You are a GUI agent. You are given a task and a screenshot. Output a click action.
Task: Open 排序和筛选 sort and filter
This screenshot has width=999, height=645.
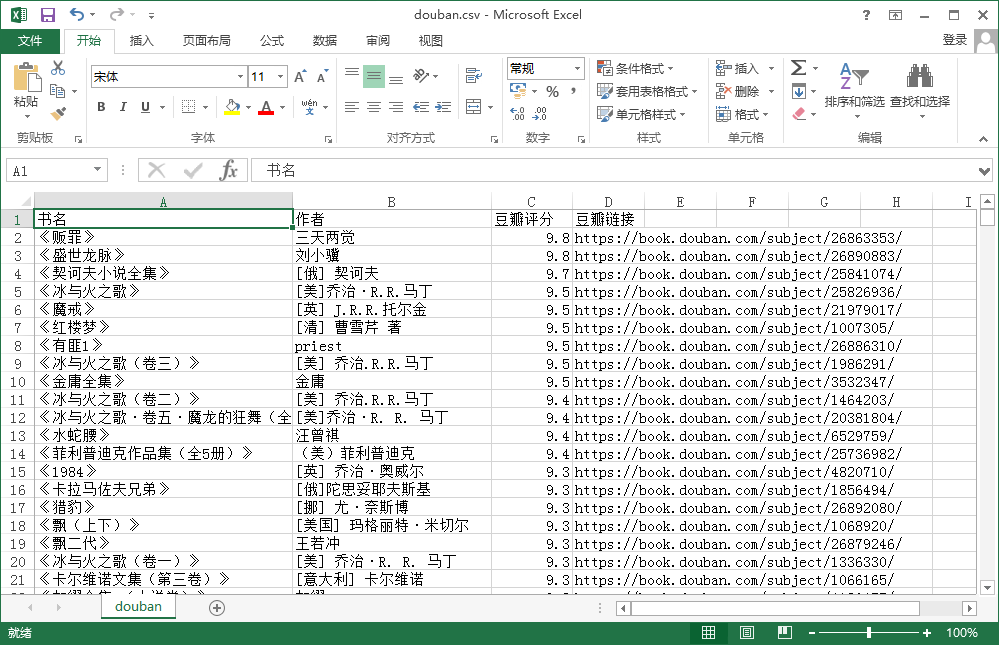854,91
